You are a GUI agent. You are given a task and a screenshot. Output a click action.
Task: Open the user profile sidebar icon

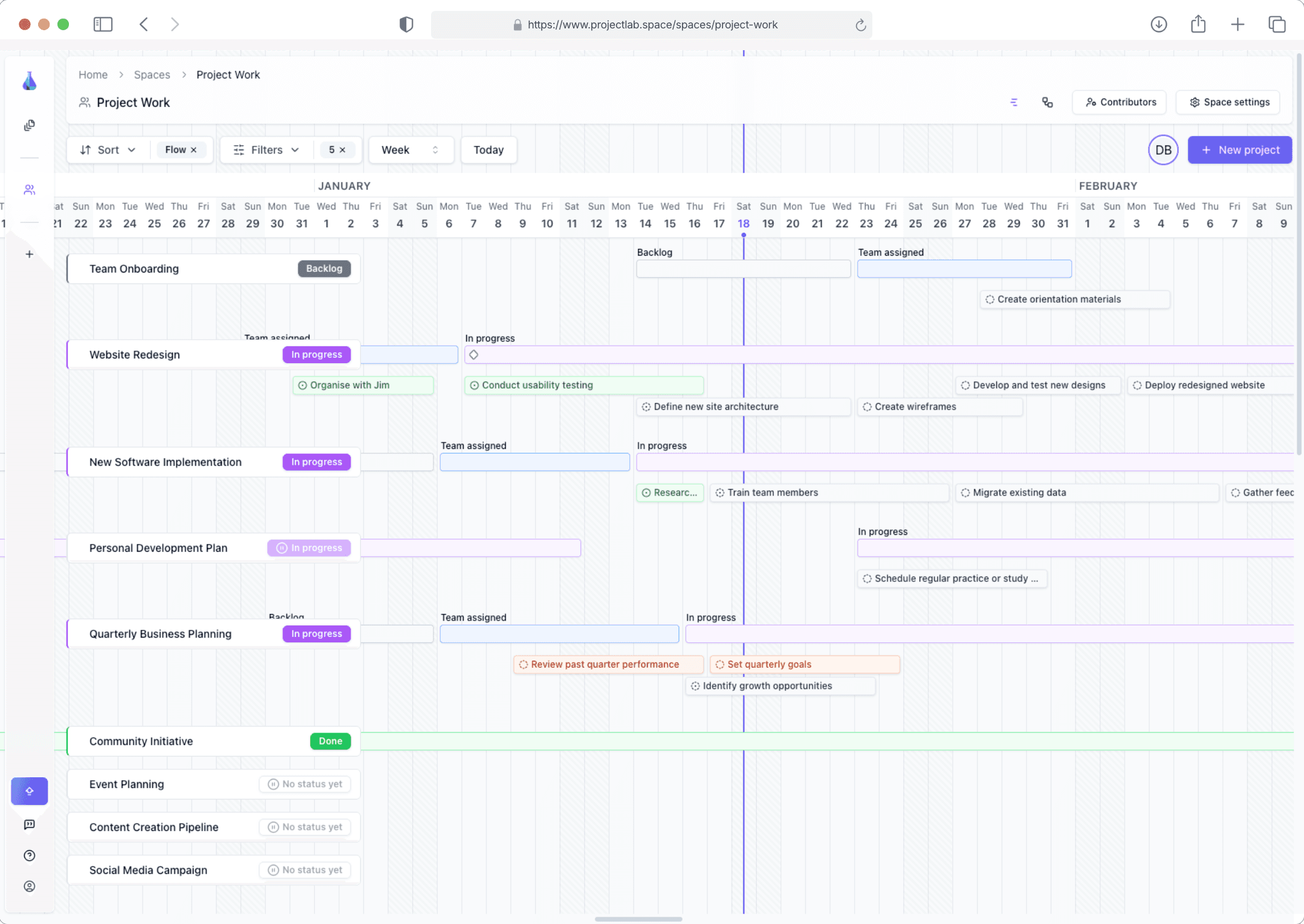coord(29,887)
